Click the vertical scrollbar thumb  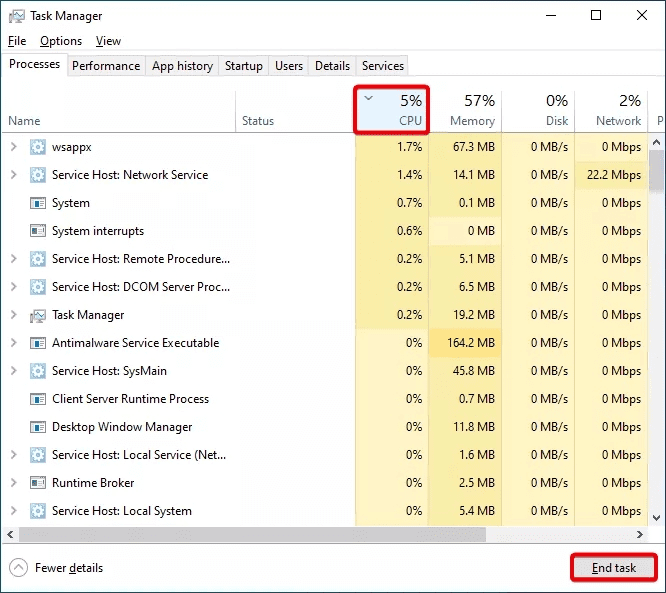coord(657,171)
